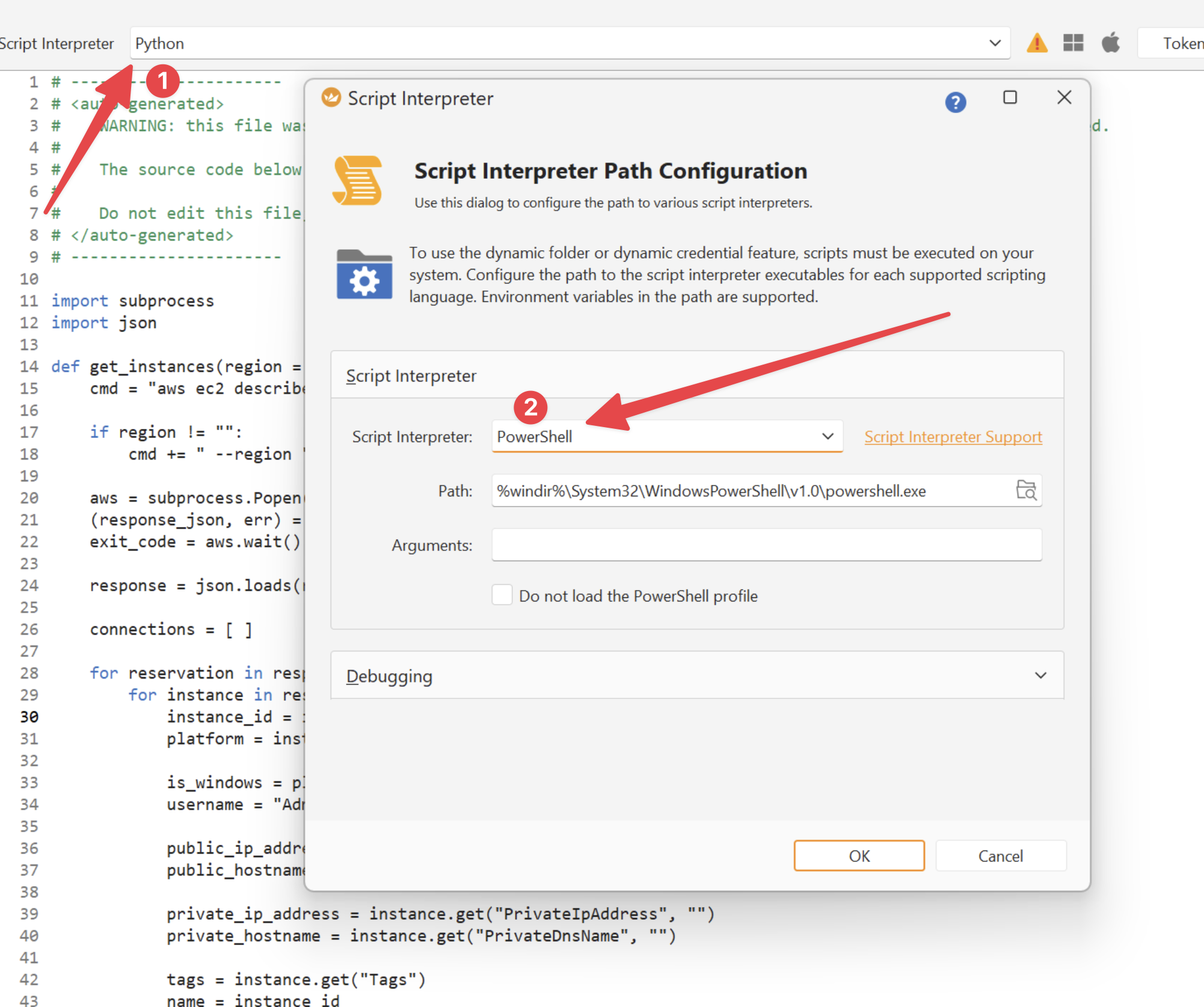The image size is (1204, 1007).
Task: Click the dialog title bar app icon
Action: [x=331, y=97]
